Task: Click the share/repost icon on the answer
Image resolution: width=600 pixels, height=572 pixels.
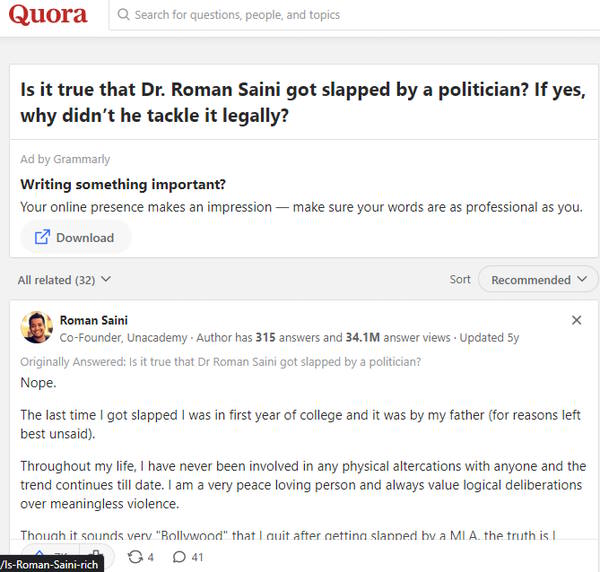Action: click(x=135, y=556)
